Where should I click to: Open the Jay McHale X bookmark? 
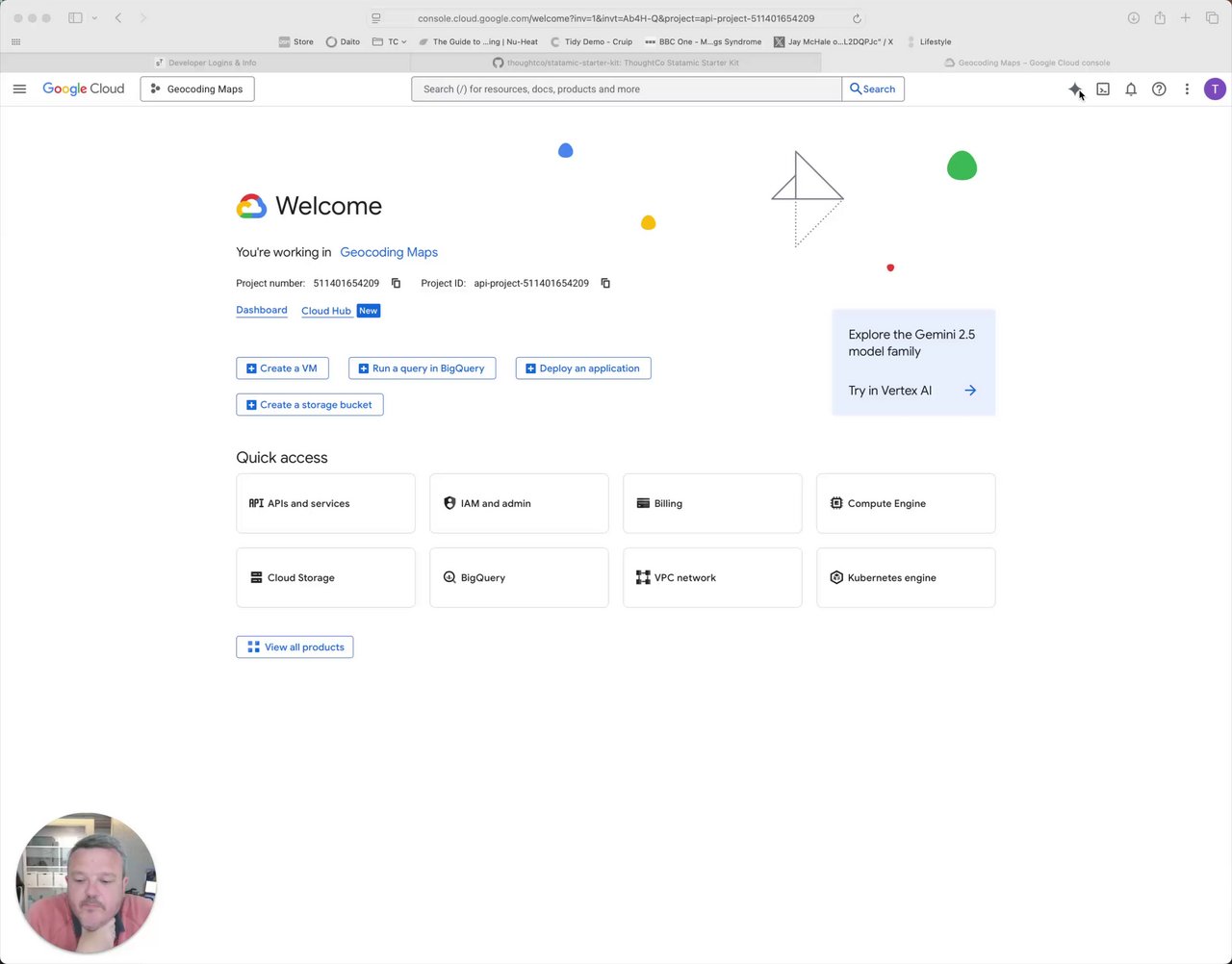click(834, 41)
